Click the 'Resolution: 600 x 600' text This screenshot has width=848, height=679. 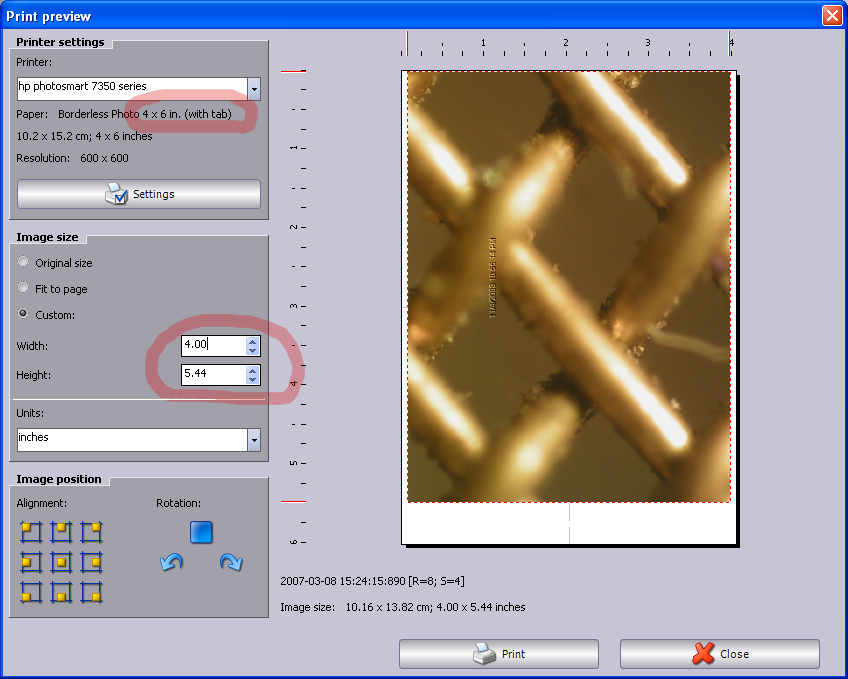tap(72, 158)
